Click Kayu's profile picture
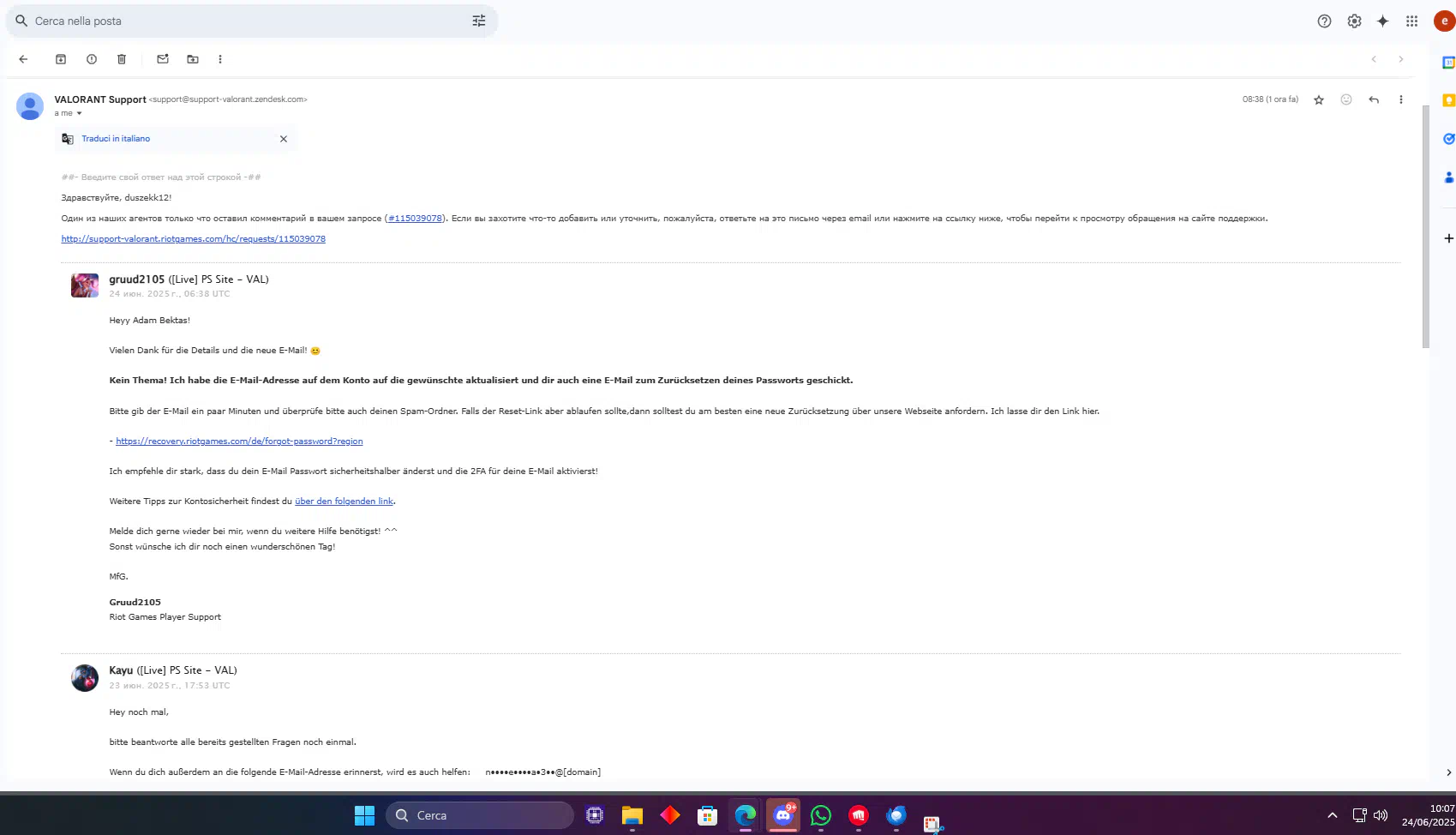Screen dimensions: 1456x835 point(85,677)
